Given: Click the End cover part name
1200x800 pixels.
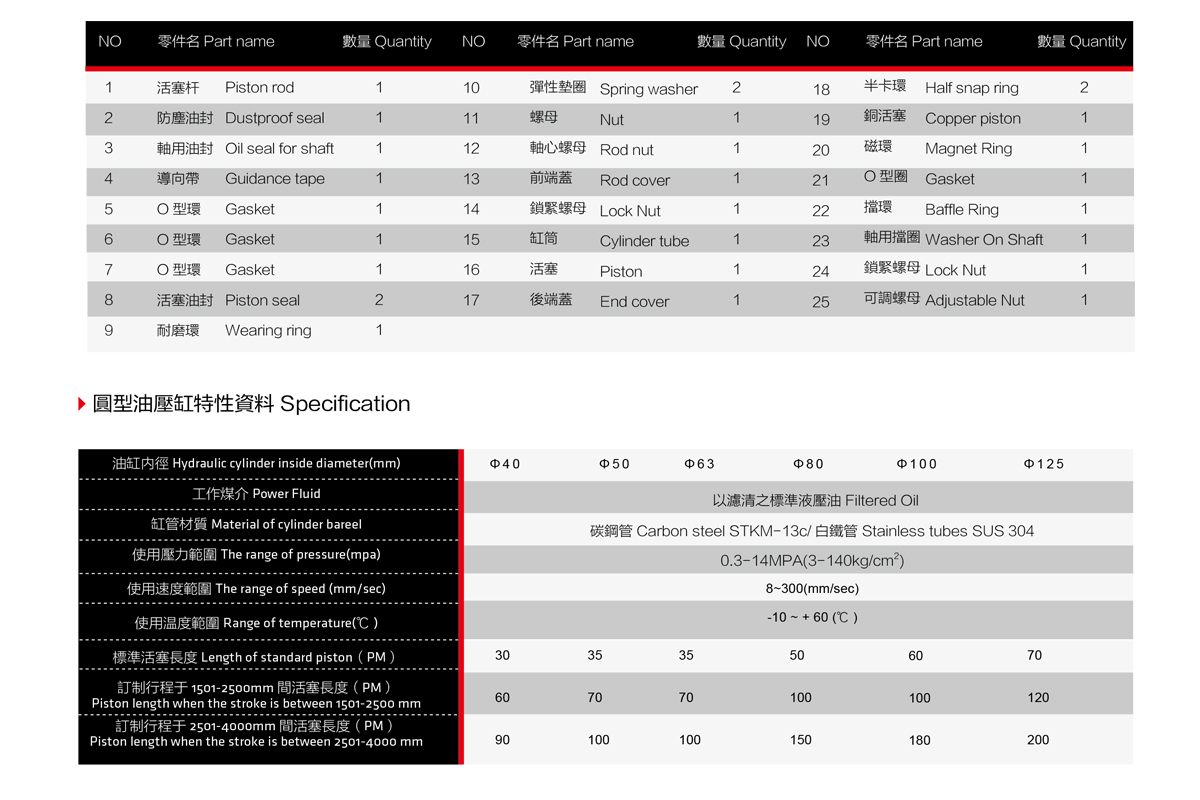Looking at the screenshot, I should (634, 301).
